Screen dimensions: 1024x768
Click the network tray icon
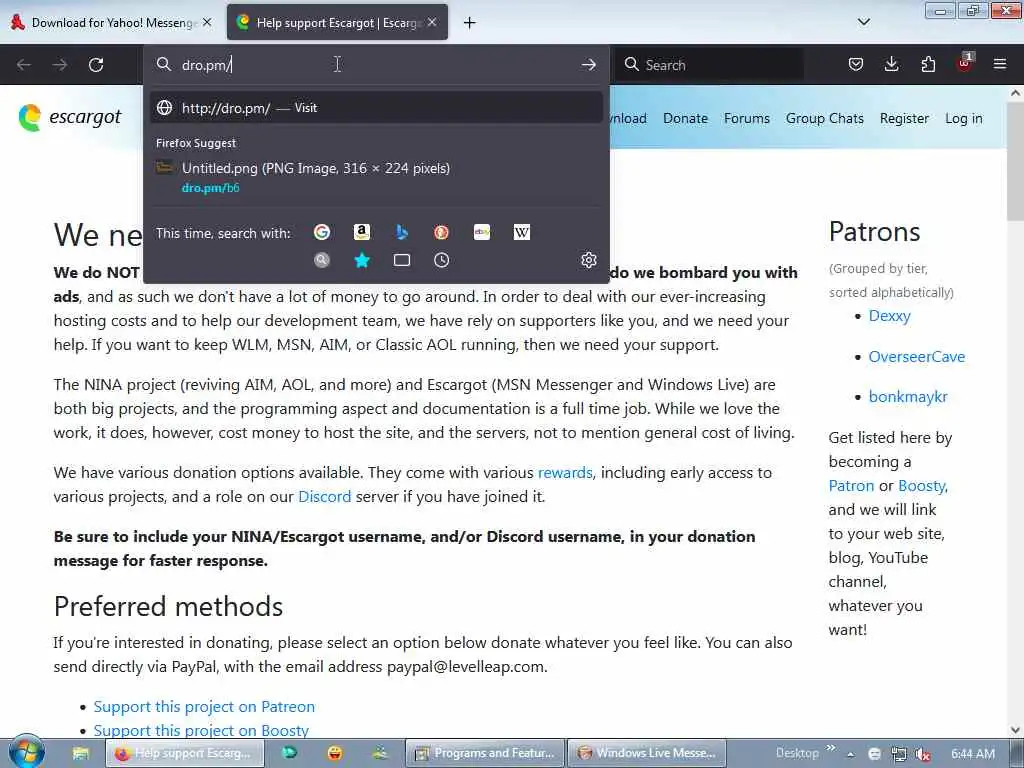point(899,754)
